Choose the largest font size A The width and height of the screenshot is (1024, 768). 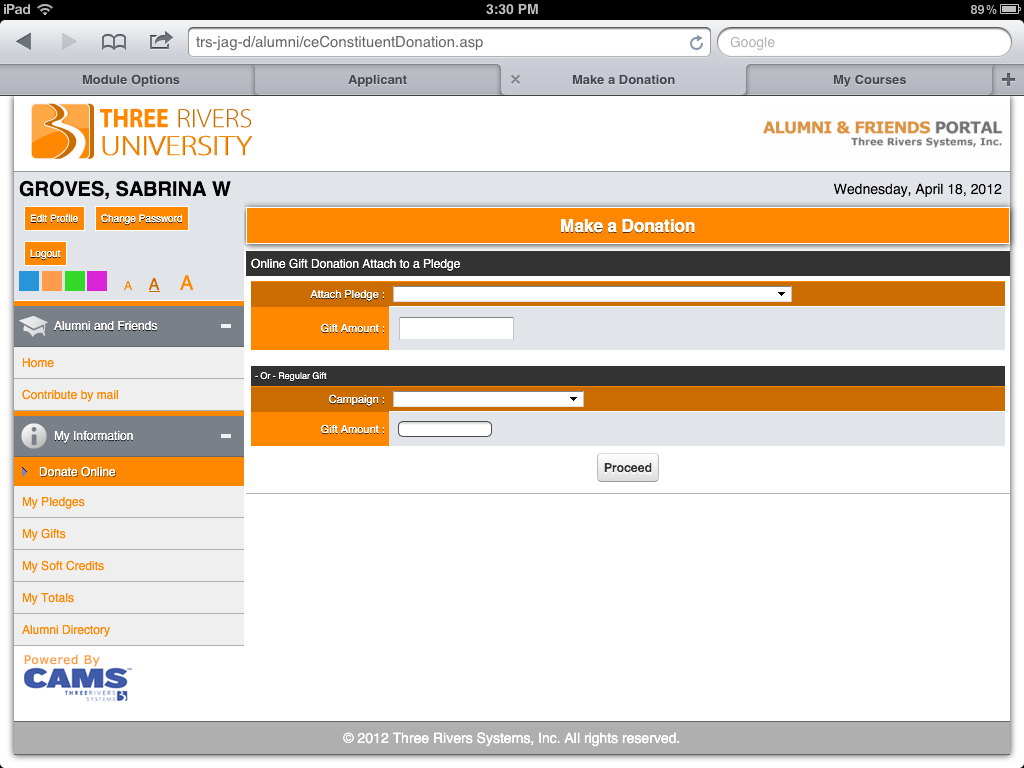(x=187, y=284)
